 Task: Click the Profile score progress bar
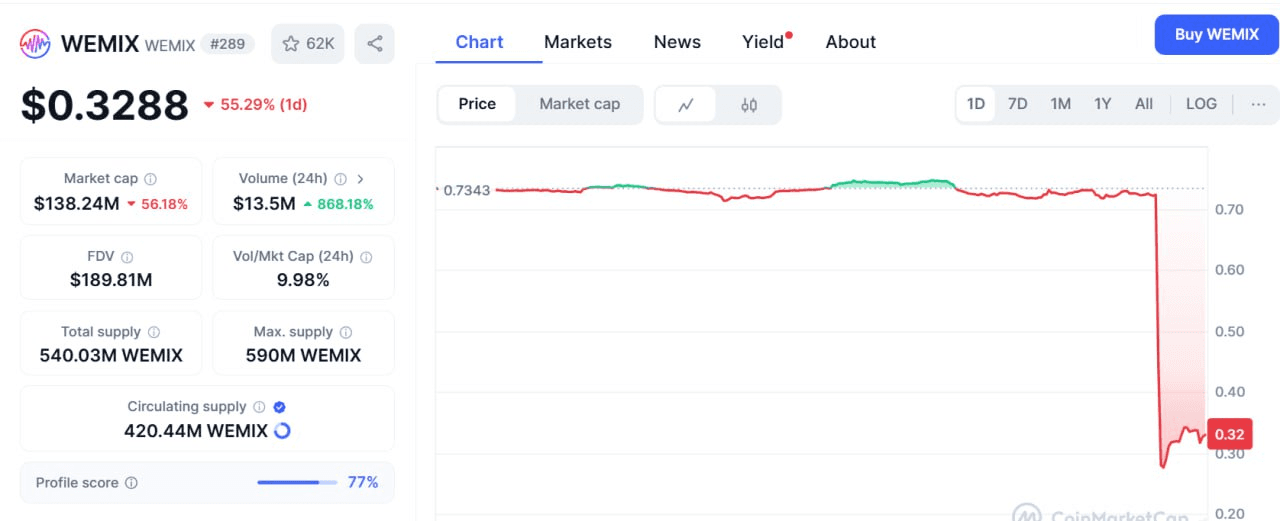tap(296, 483)
